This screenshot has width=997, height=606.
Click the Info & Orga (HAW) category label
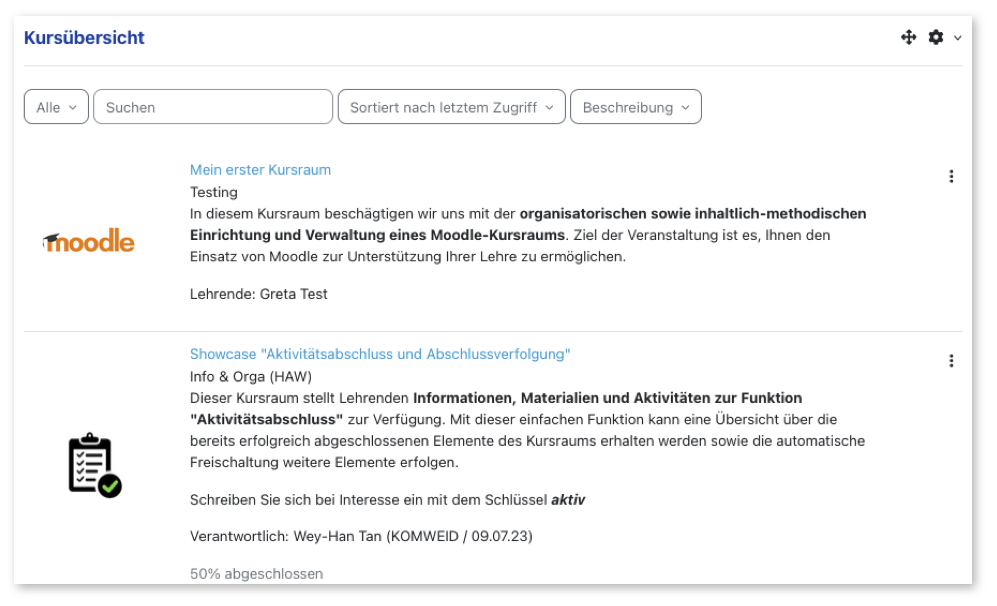tap(251, 376)
